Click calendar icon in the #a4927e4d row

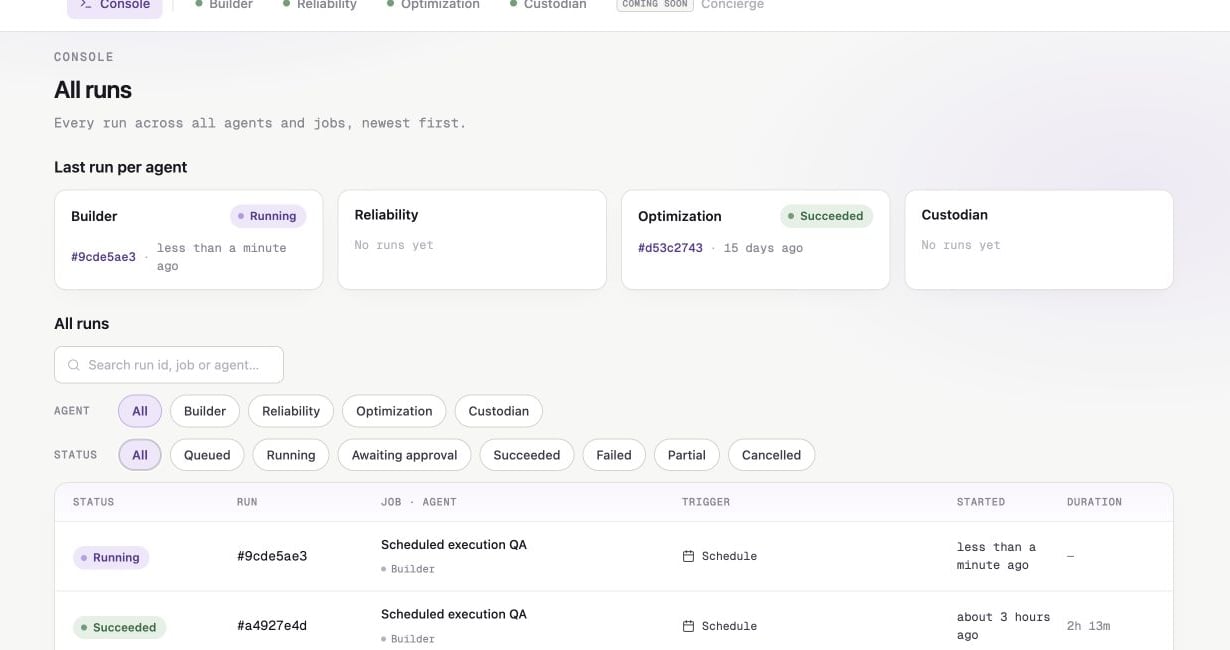pos(688,626)
